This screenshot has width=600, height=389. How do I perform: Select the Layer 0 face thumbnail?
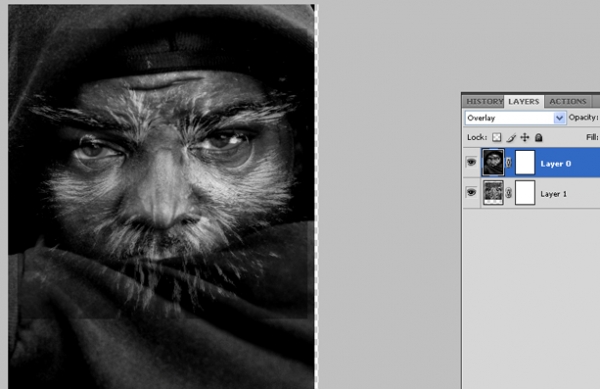point(493,163)
